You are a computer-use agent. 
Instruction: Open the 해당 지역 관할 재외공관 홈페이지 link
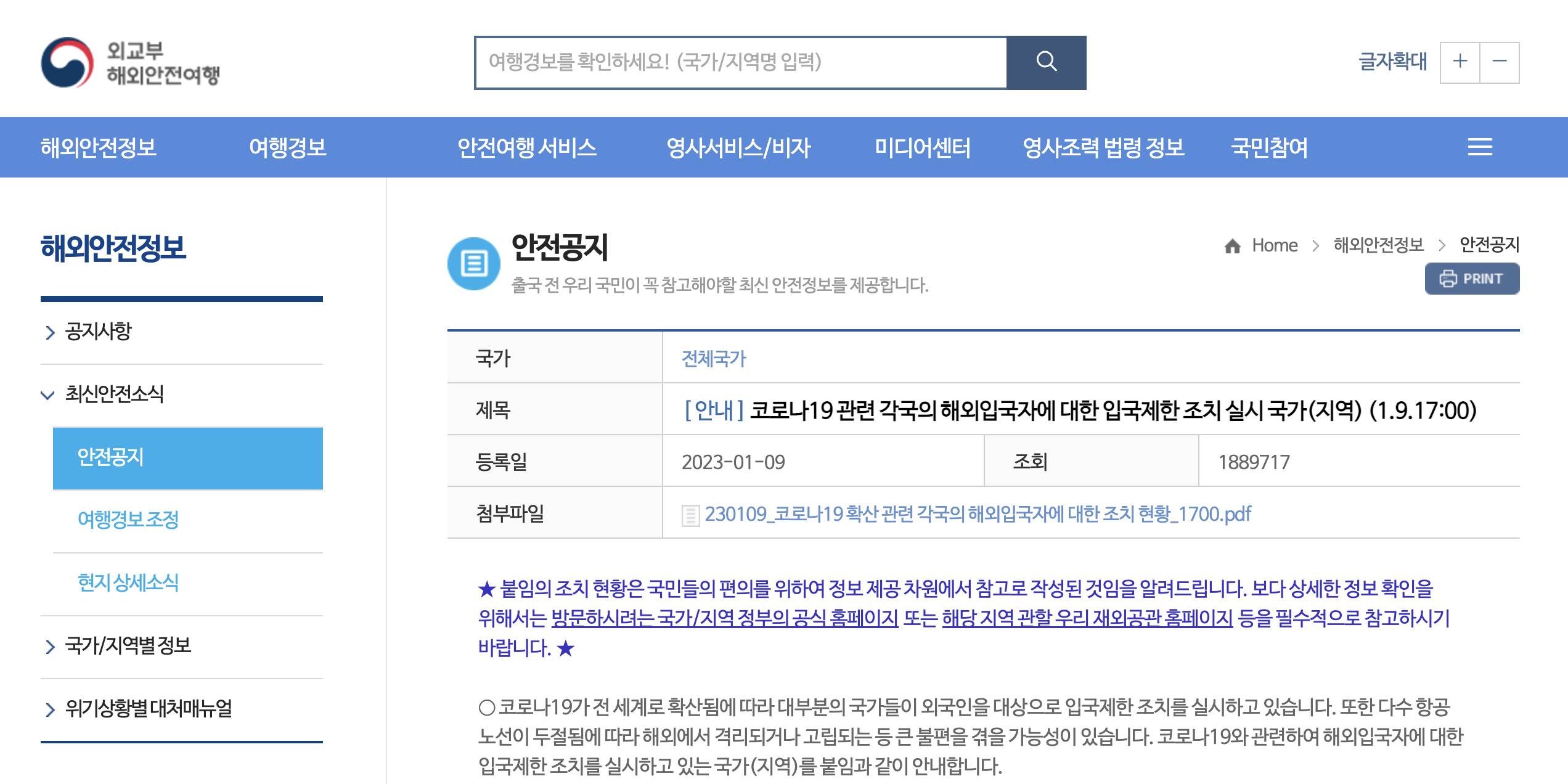coord(1087,618)
